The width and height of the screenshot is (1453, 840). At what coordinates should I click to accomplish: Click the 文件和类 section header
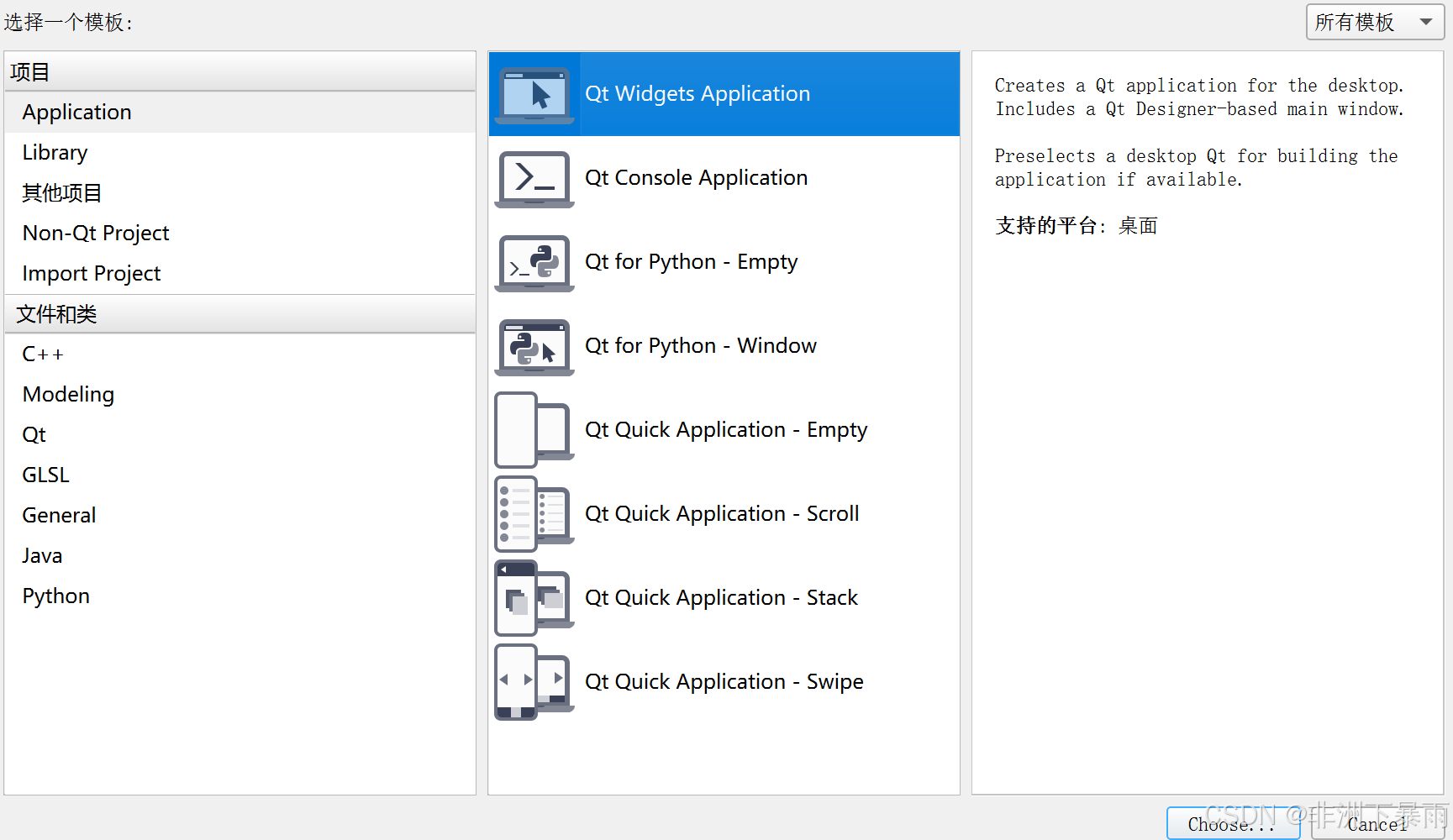click(x=240, y=314)
